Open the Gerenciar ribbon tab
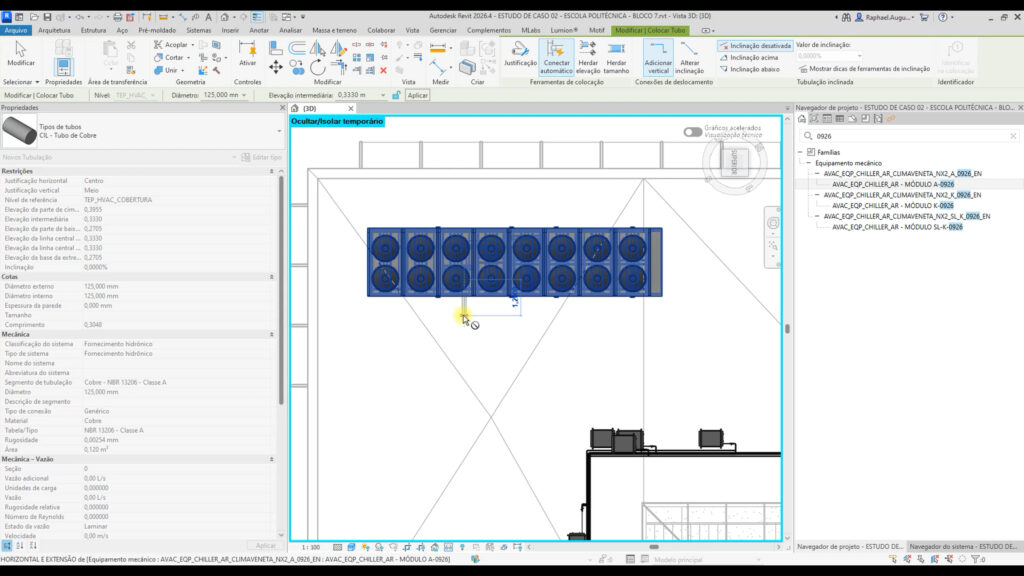1024x576 pixels. 443,30
